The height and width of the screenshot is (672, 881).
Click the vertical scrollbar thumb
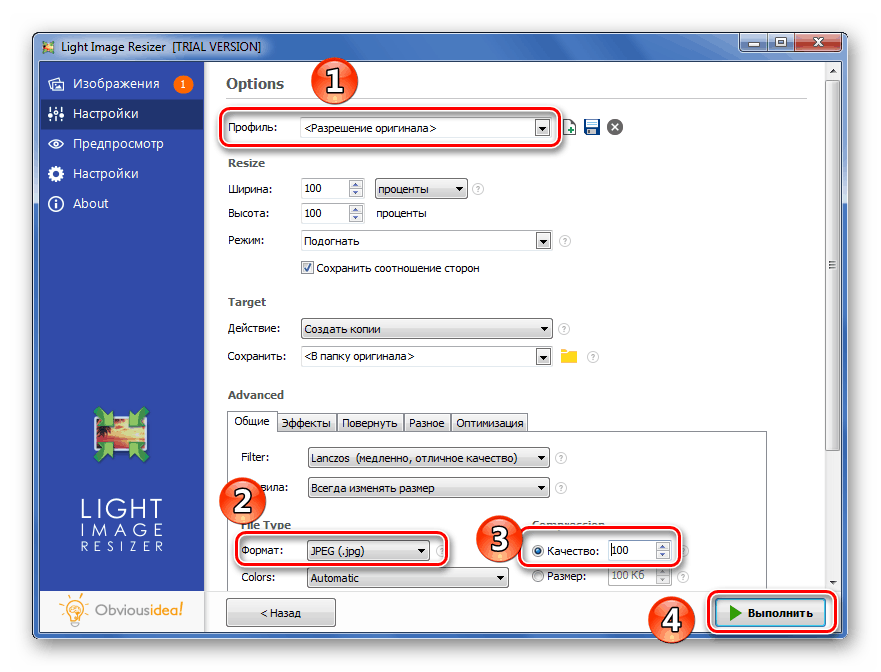(x=833, y=265)
